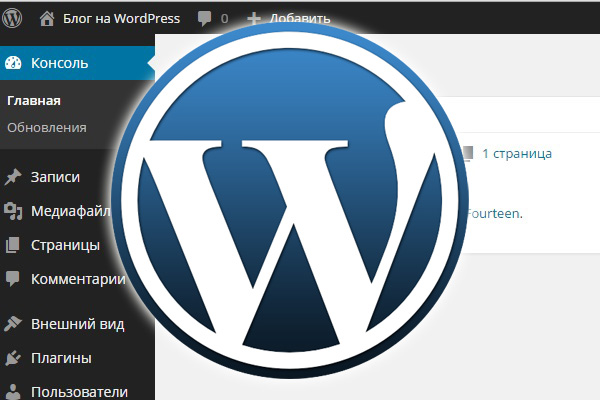Click the pushpin icon for Записи
The image size is (600, 400).
point(13,177)
